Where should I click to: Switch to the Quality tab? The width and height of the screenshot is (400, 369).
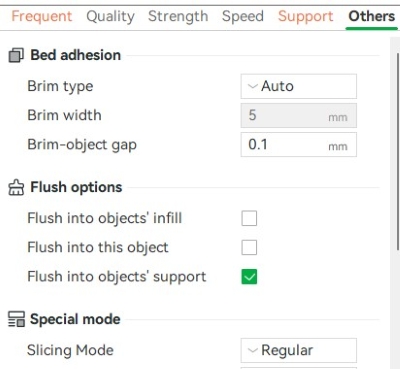[110, 16]
